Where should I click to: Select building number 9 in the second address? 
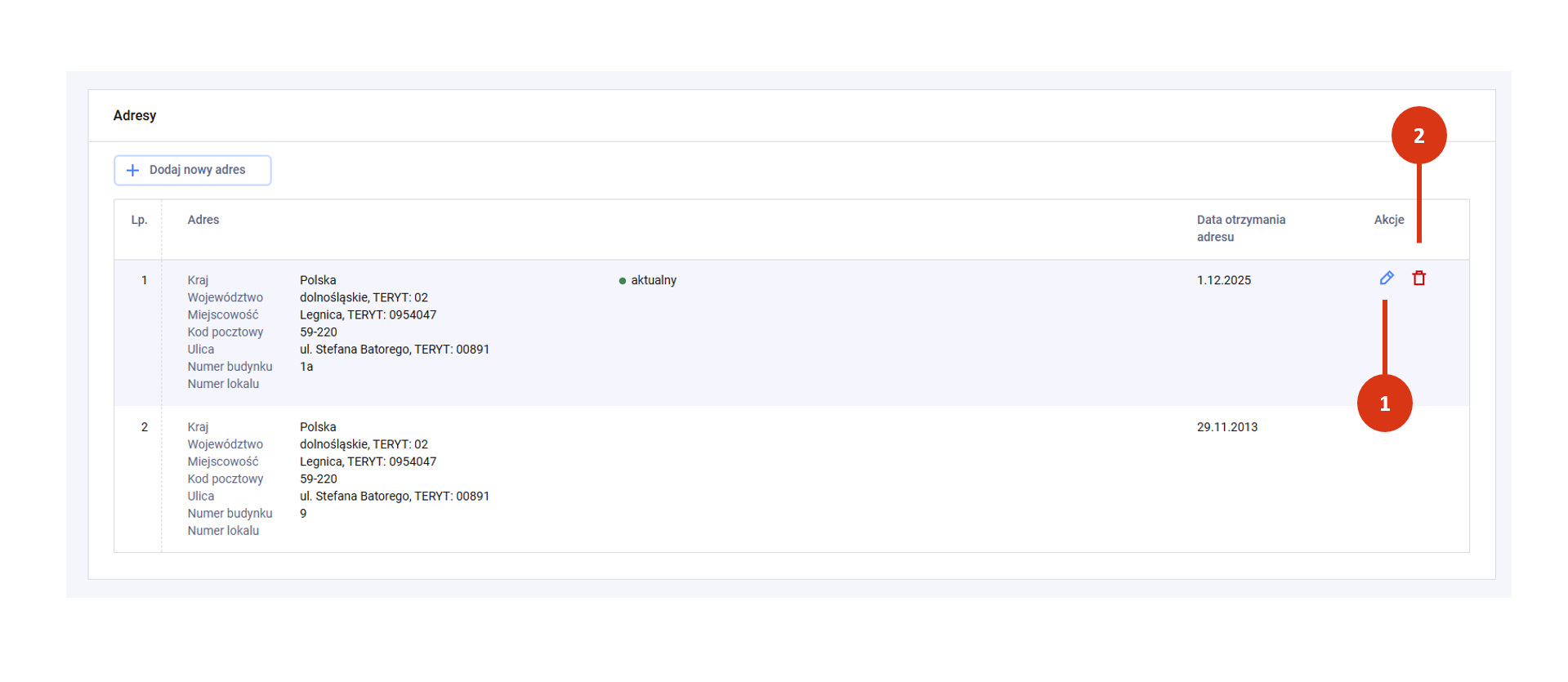click(303, 514)
